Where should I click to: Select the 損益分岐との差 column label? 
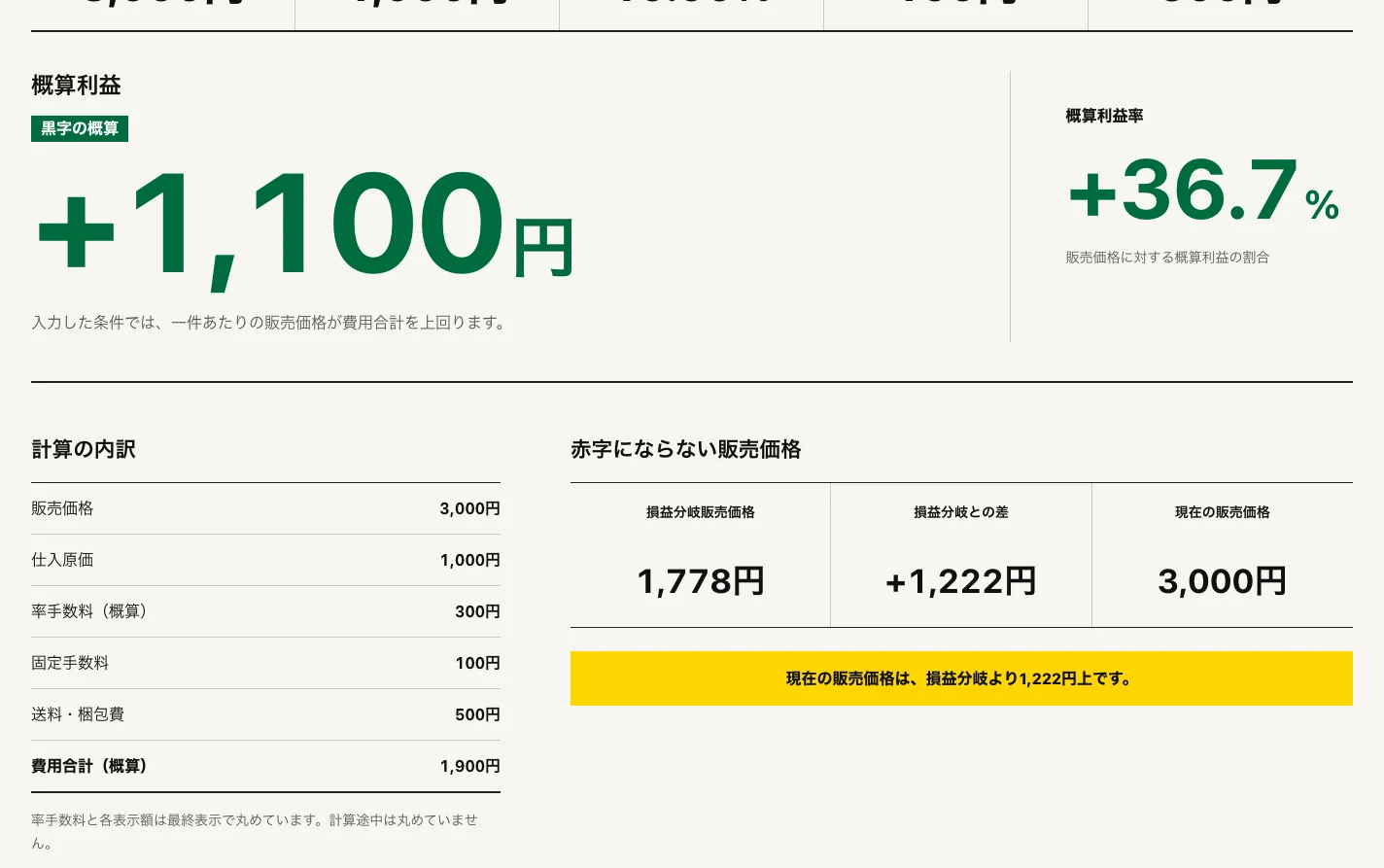(961, 512)
